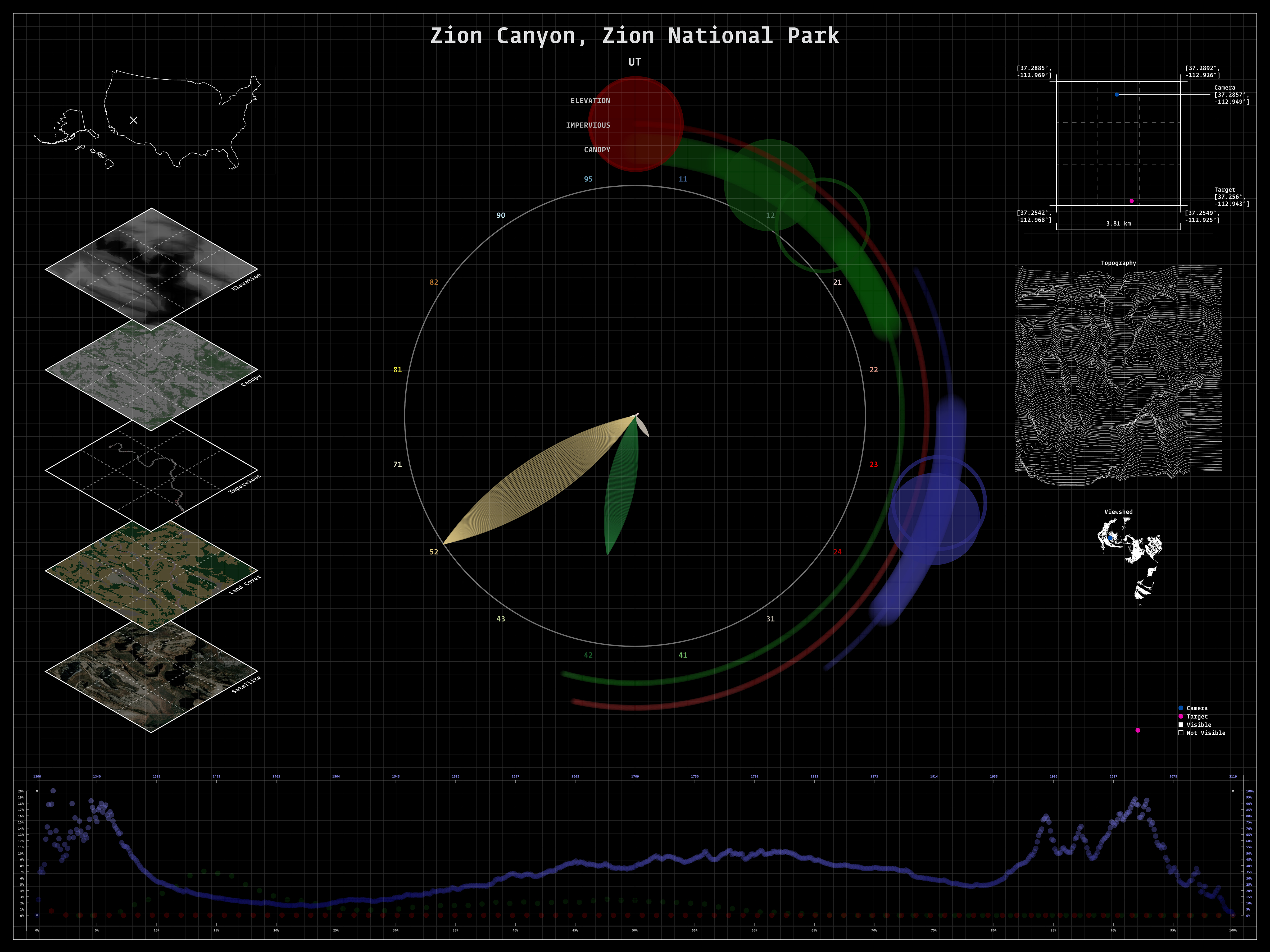Click the Target legend magenta dot
Viewport: 1270px width, 952px height.
click(1181, 716)
